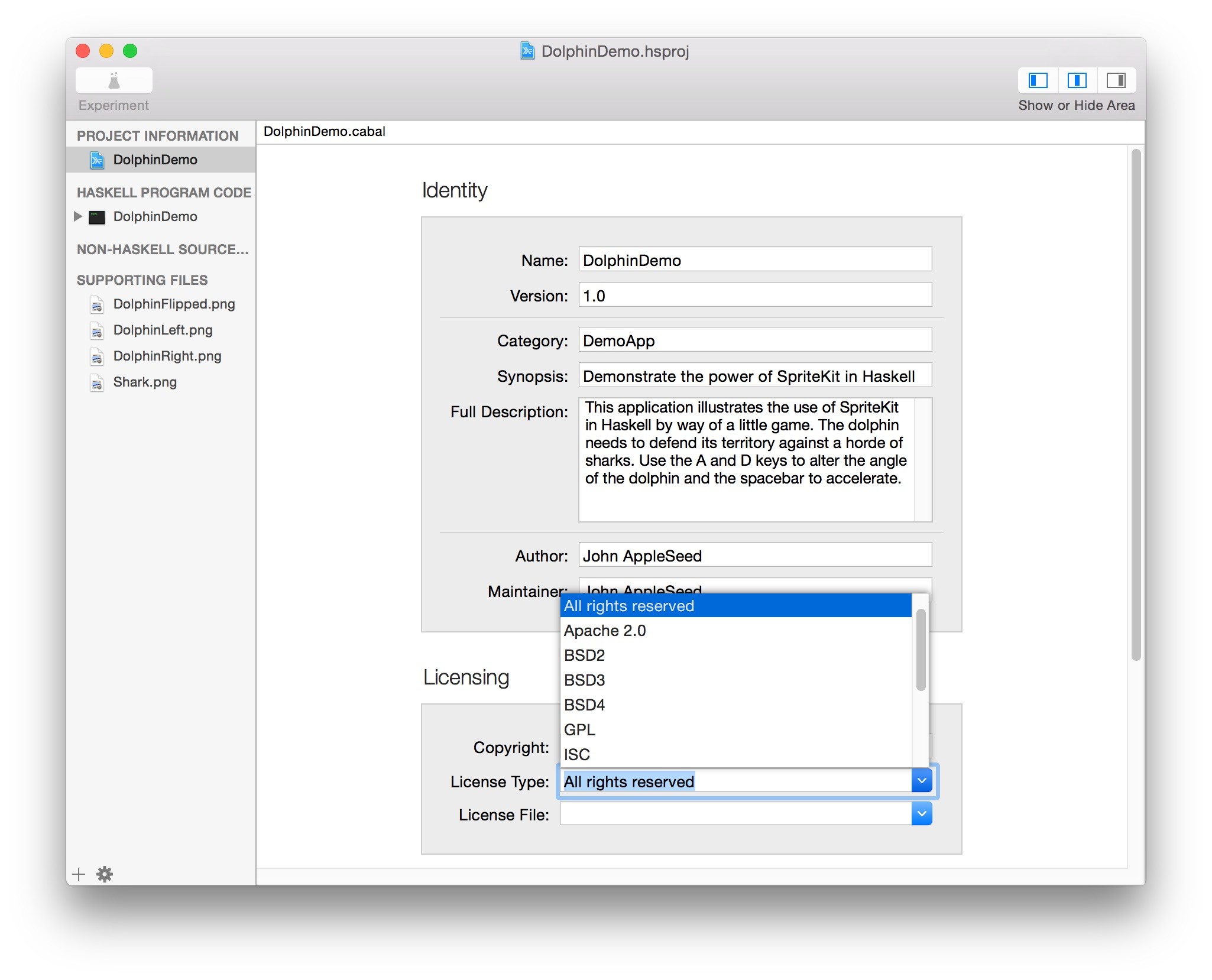Open the License Type dropdown arrow
Image resolution: width=1212 pixels, height=980 pixels.
tap(921, 781)
